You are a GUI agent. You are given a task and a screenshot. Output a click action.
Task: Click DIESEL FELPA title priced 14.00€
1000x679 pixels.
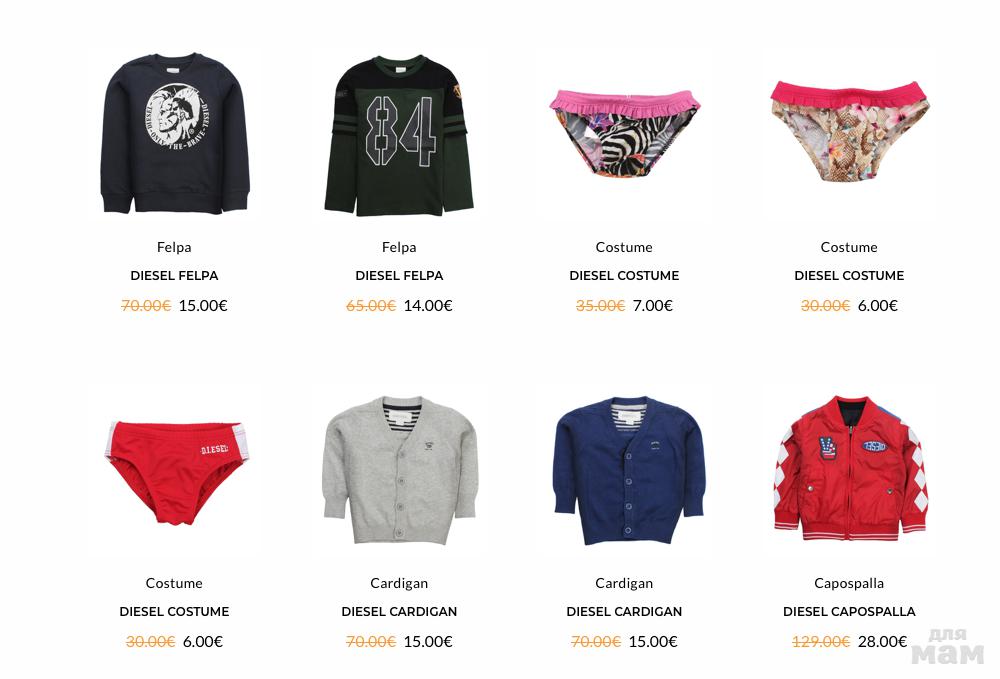(x=399, y=275)
